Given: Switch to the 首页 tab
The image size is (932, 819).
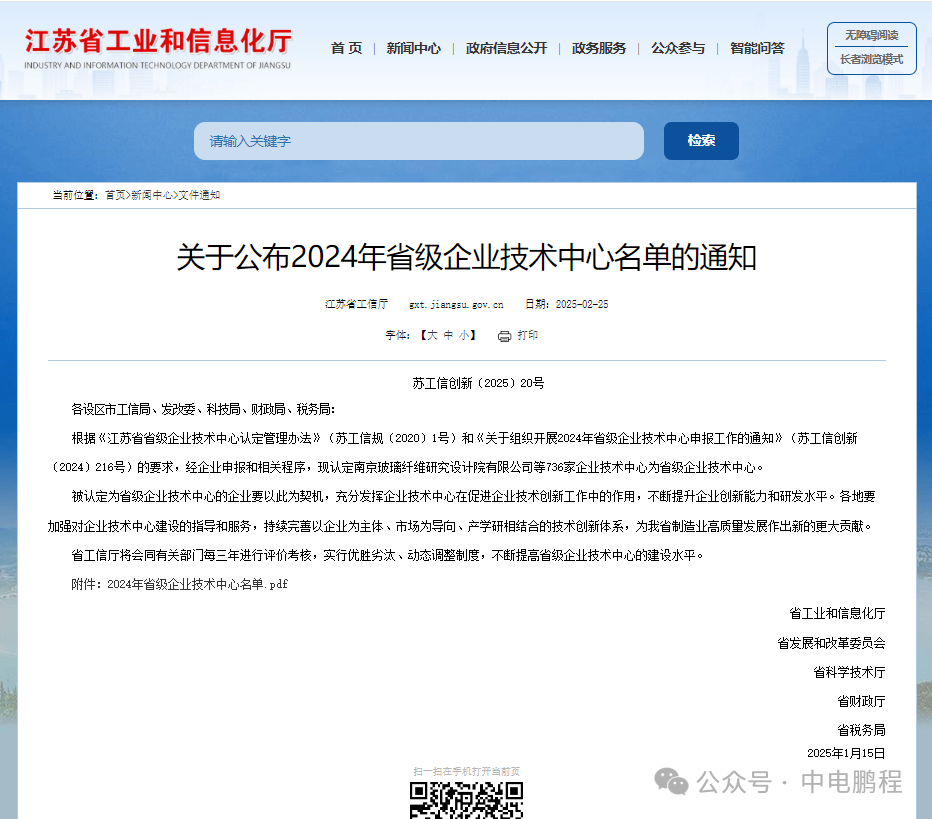Looking at the screenshot, I should tap(345, 47).
